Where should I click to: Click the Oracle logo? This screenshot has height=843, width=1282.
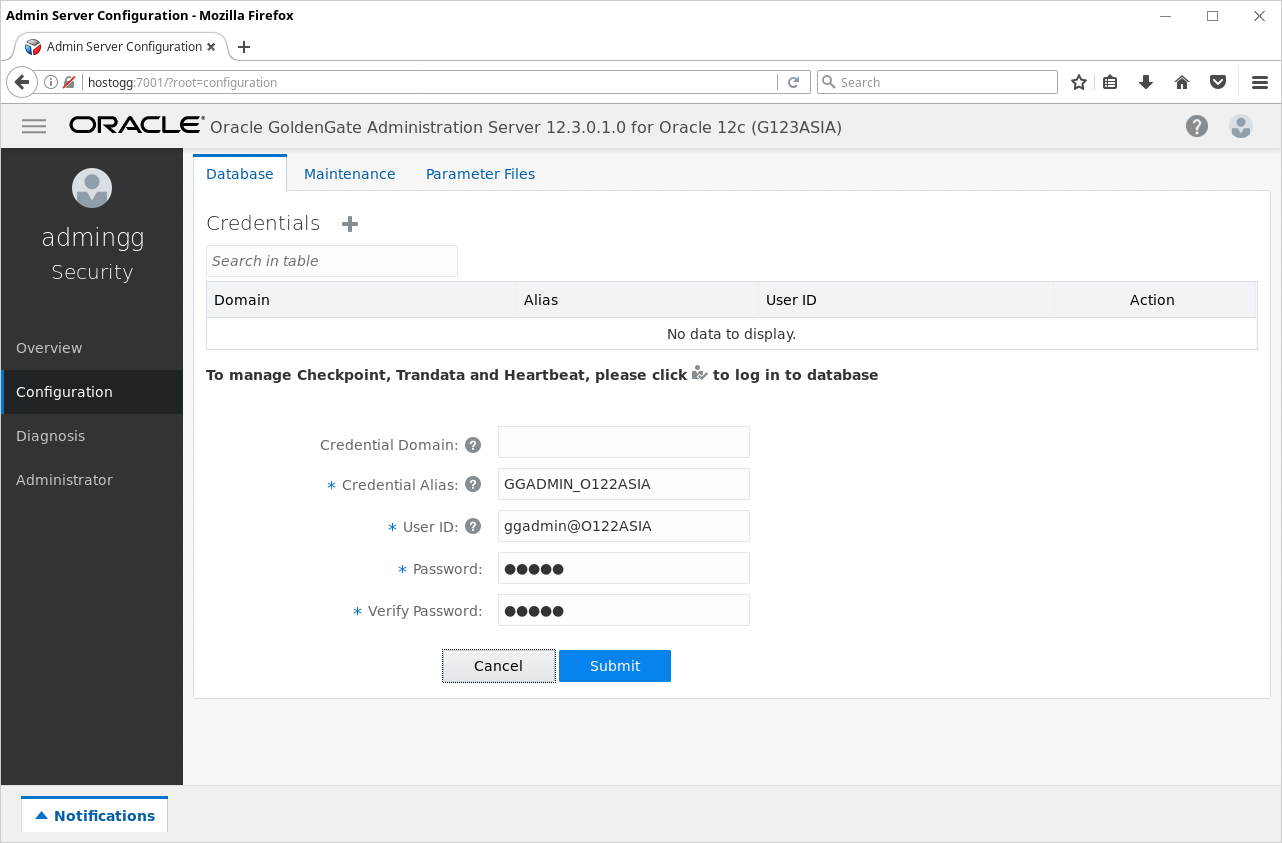click(137, 125)
